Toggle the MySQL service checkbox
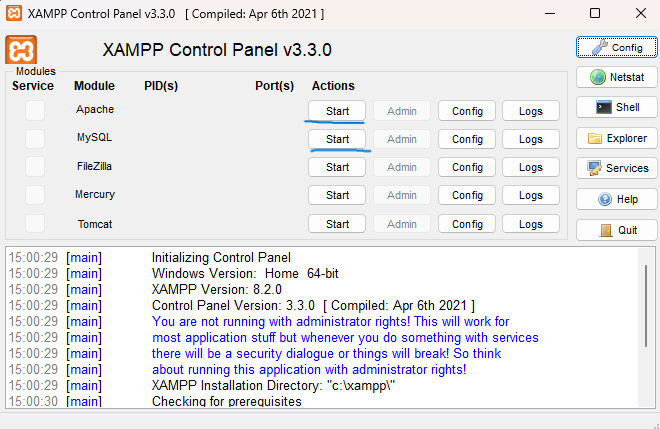660x429 pixels. click(35, 138)
